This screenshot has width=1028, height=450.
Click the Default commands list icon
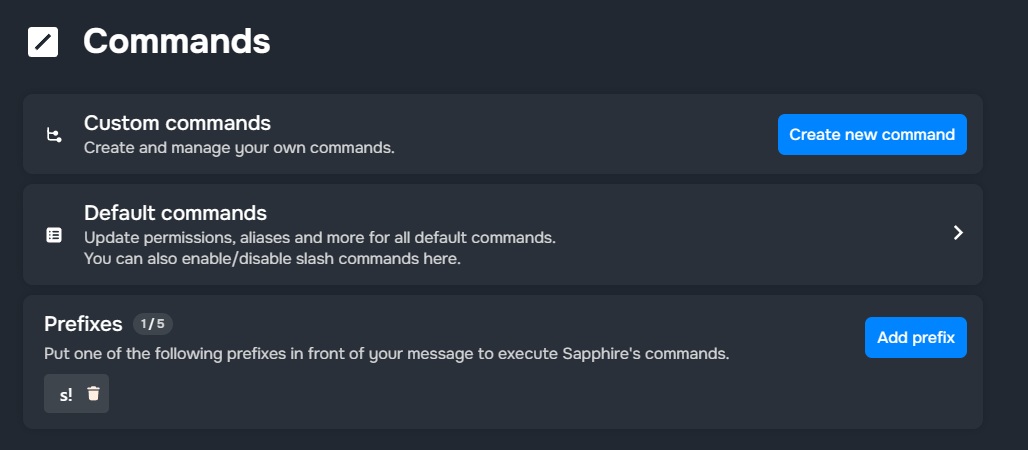coord(54,235)
